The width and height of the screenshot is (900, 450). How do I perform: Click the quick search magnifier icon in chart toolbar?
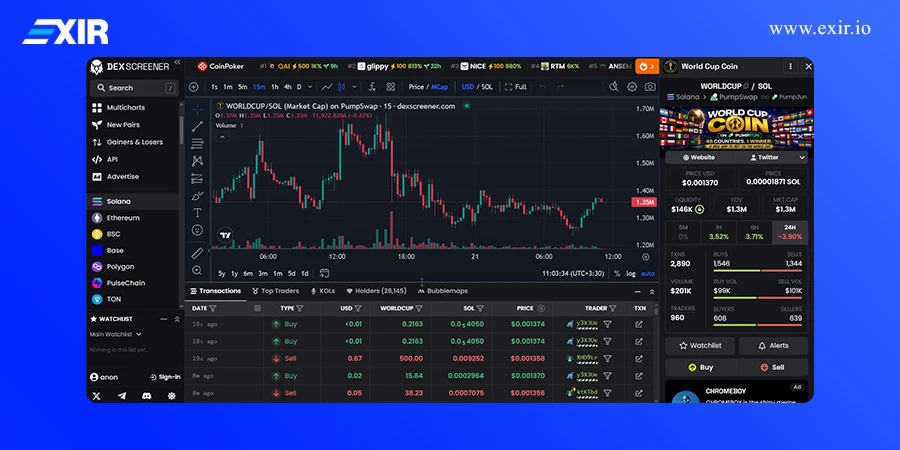(x=614, y=87)
